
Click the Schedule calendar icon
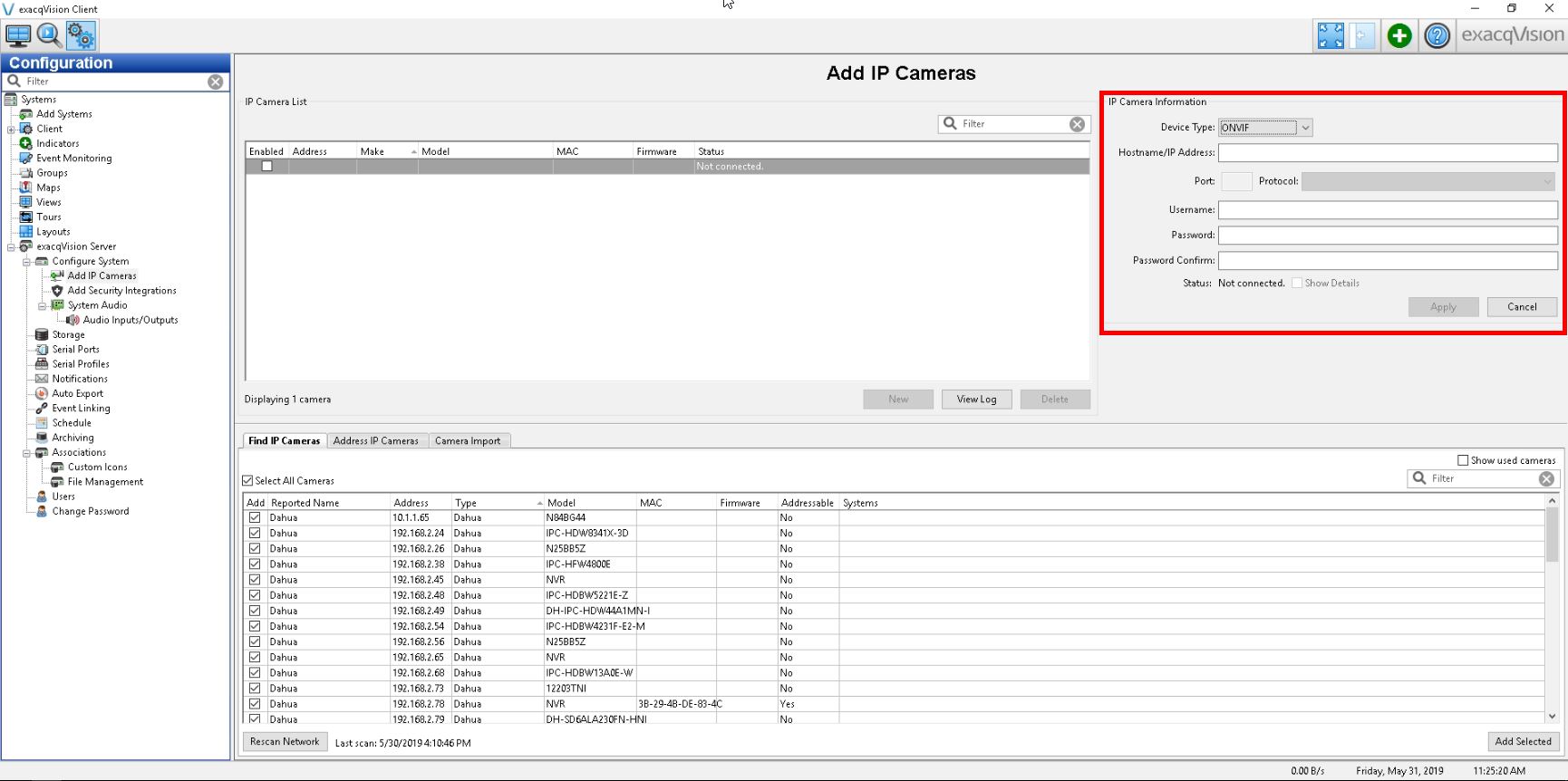point(42,423)
